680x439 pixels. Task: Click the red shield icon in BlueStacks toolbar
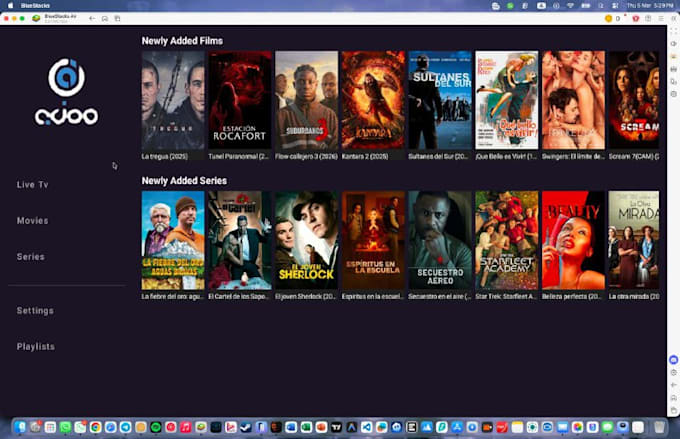click(x=636, y=19)
